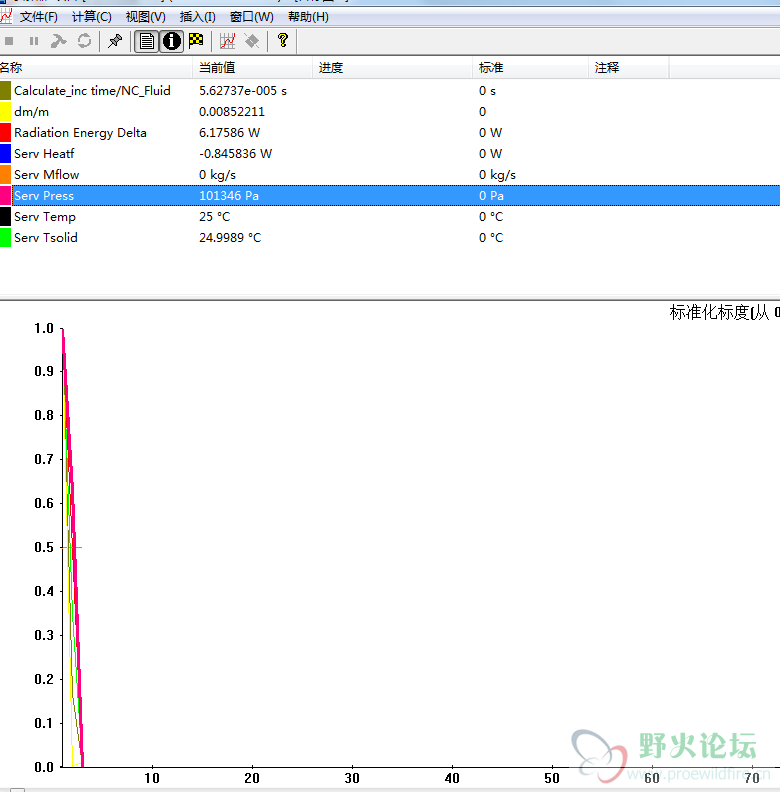Click the goal plot chart icon
This screenshot has width=780, height=792.
[x=228, y=41]
